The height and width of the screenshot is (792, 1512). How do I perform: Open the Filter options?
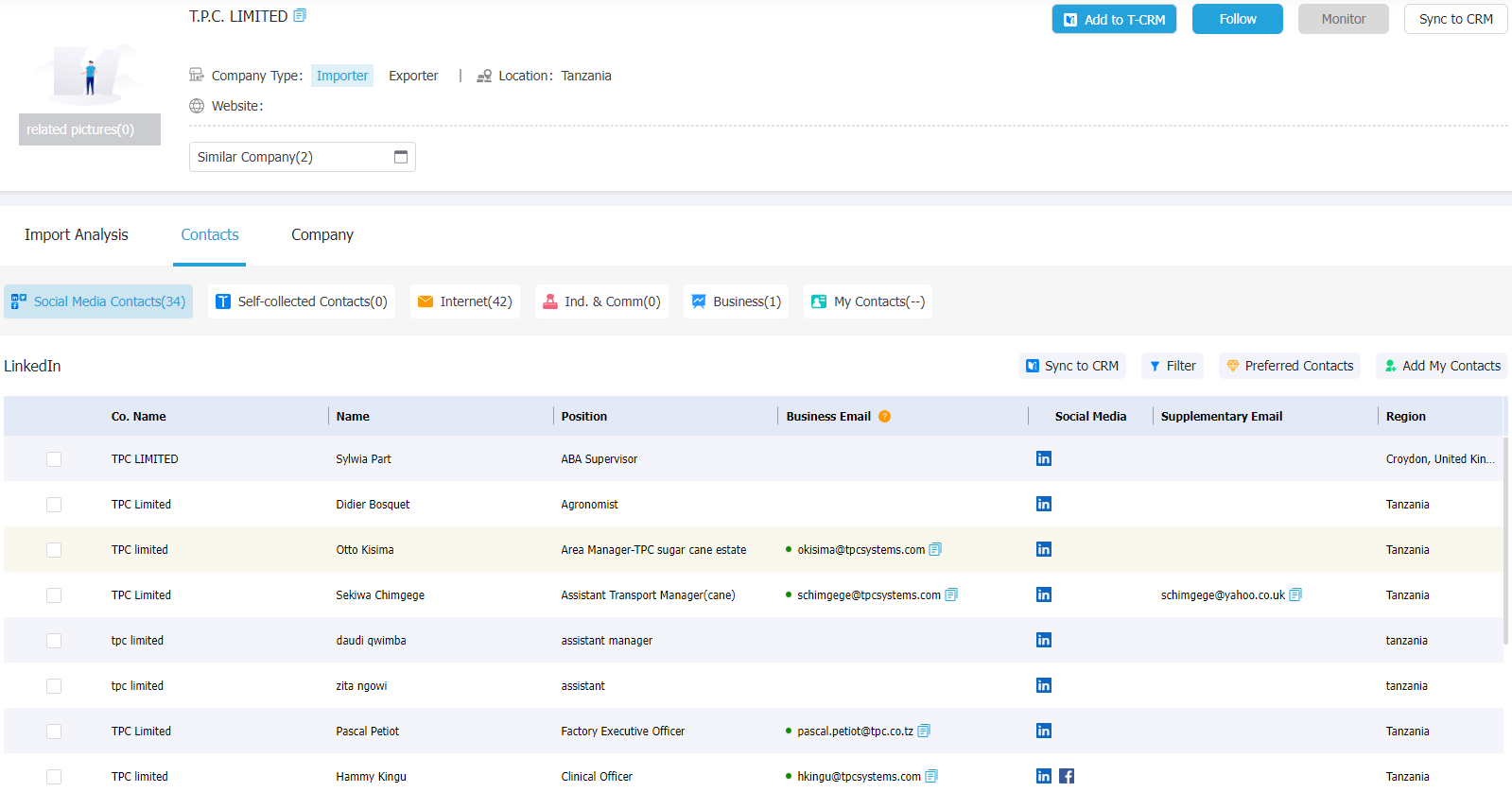pos(1173,366)
